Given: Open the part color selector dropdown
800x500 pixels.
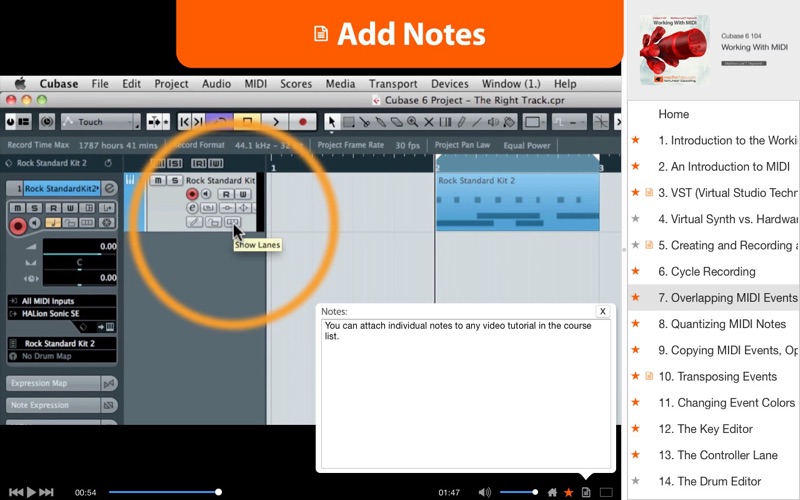Looking at the screenshot, I should click(534, 122).
